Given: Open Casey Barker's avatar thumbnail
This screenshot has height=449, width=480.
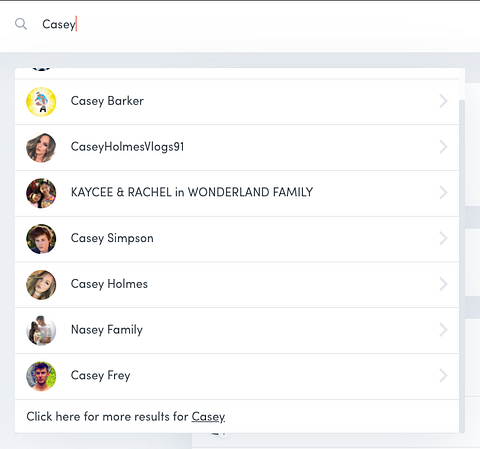Looking at the screenshot, I should [x=41, y=102].
